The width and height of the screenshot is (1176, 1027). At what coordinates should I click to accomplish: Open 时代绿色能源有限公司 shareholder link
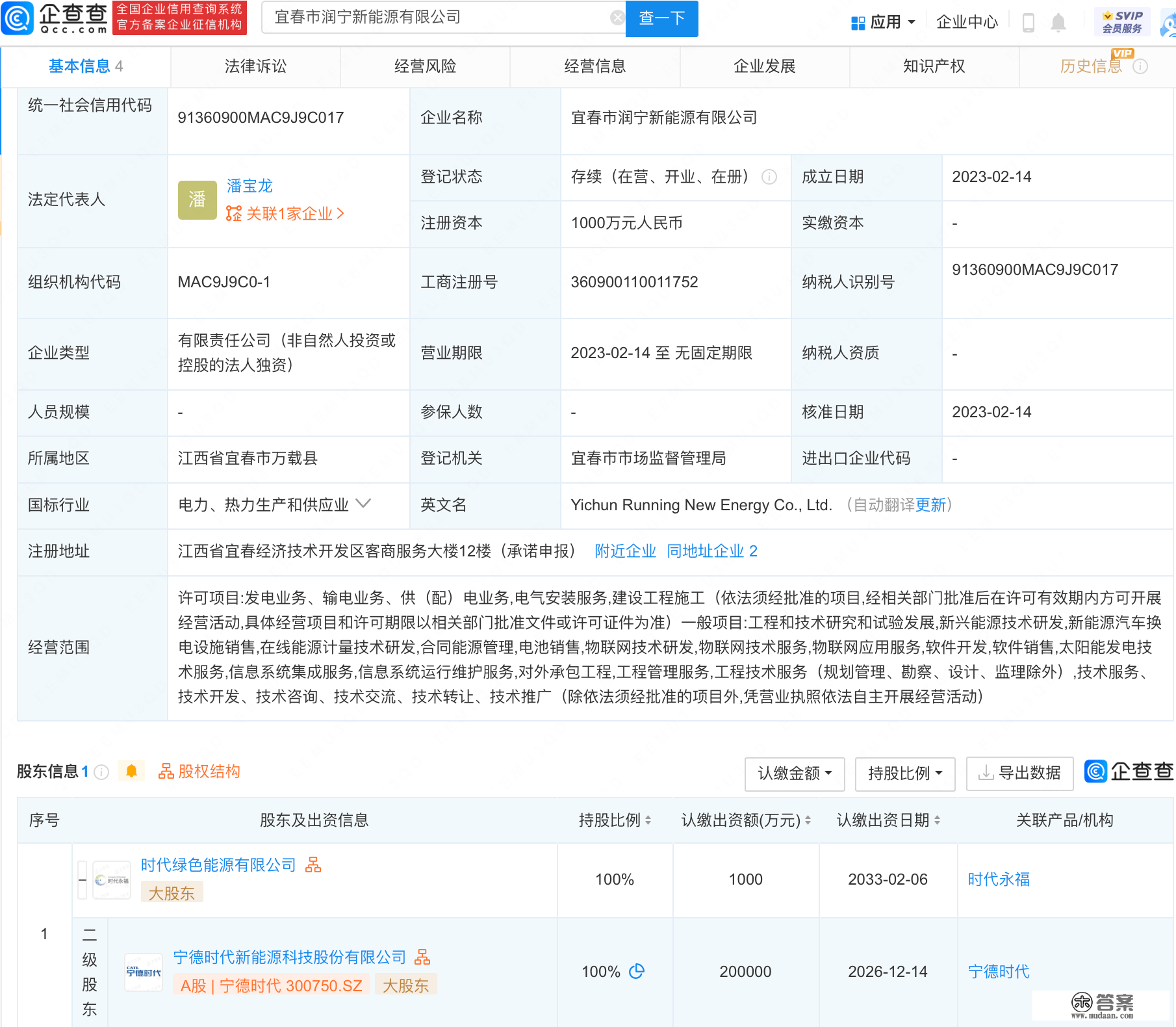[218, 865]
